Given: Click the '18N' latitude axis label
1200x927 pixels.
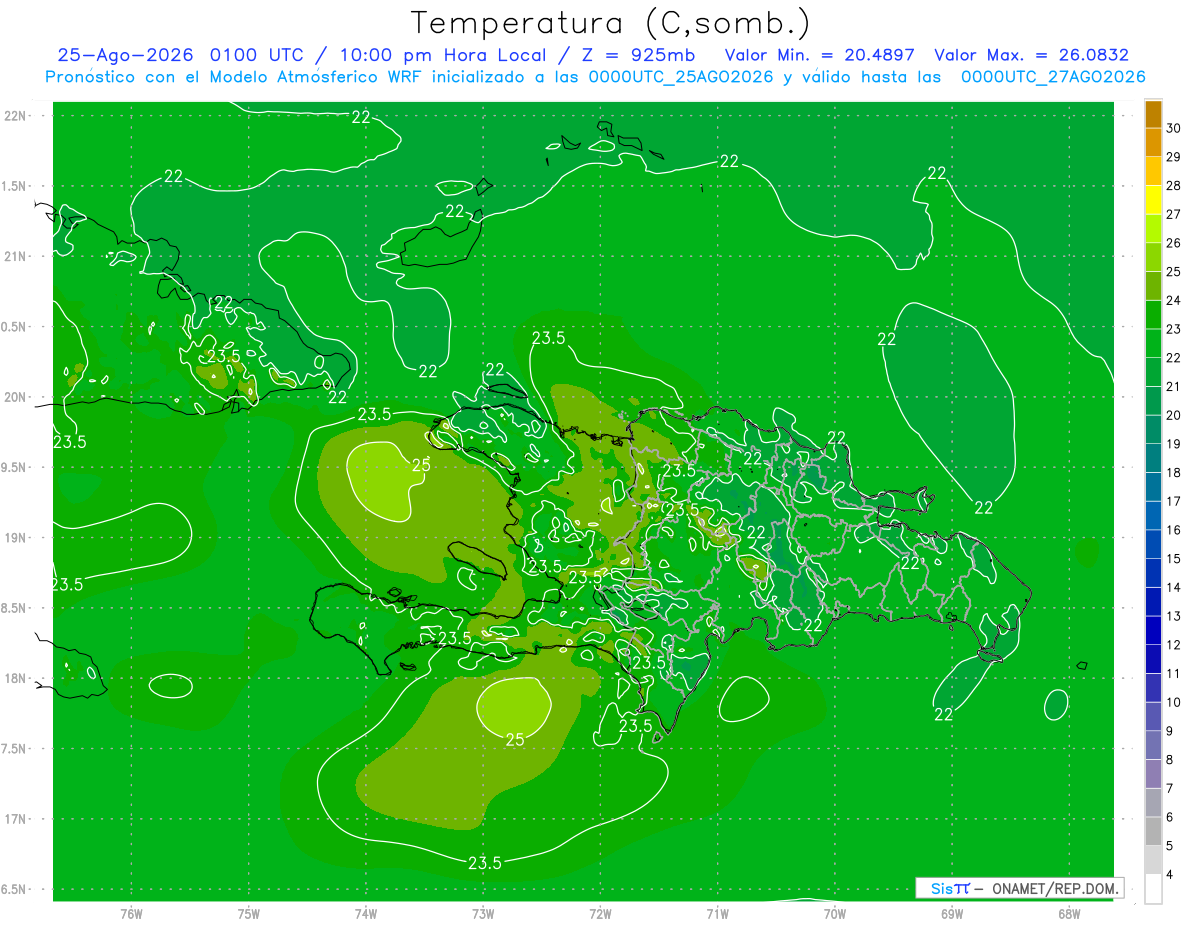Looking at the screenshot, I should click(x=17, y=678).
